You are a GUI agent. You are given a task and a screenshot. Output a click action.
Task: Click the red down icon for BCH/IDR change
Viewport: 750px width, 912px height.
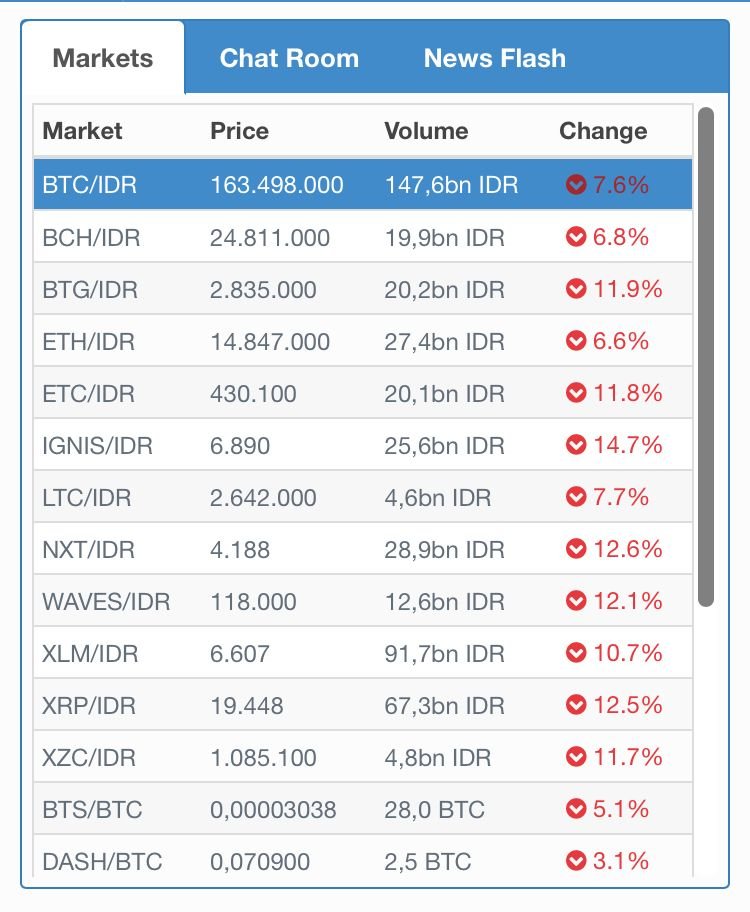(x=575, y=237)
